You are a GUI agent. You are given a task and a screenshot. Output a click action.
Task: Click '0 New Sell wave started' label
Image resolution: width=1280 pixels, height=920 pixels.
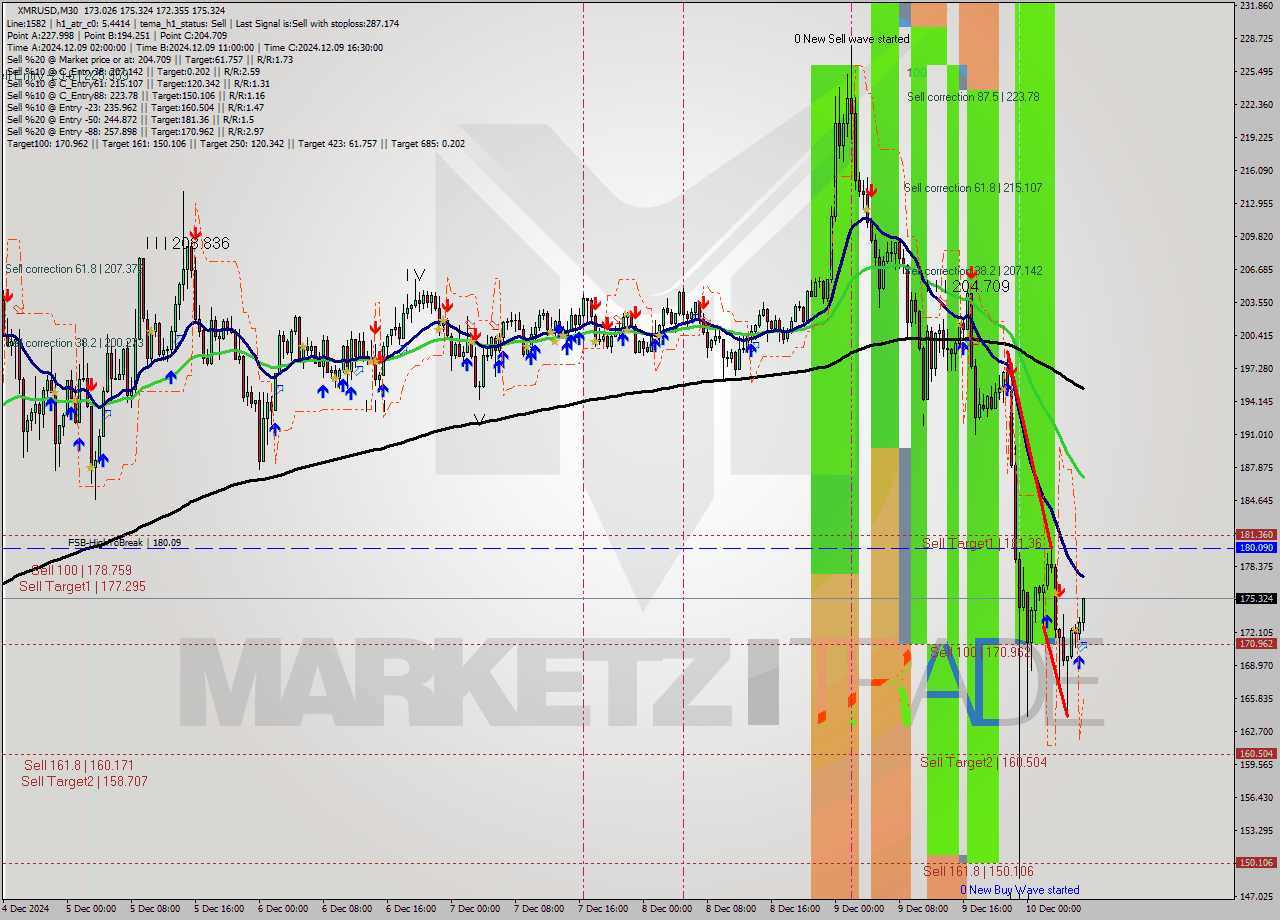[852, 39]
